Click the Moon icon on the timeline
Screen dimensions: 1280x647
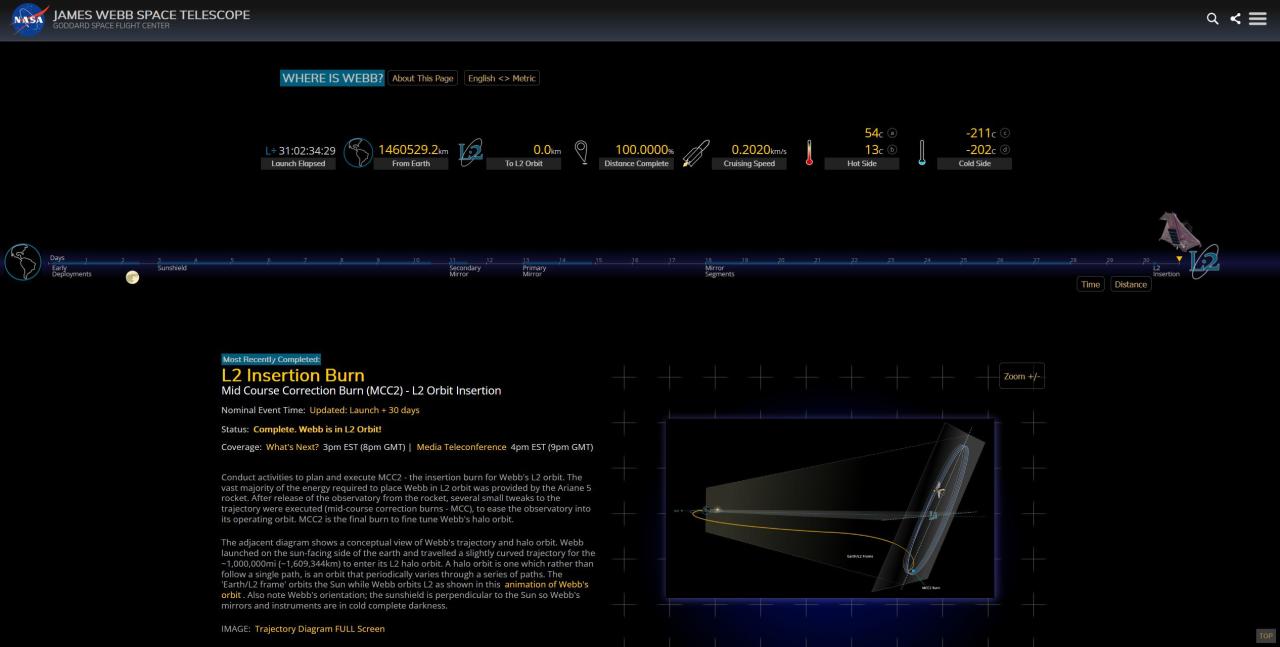(x=132, y=277)
